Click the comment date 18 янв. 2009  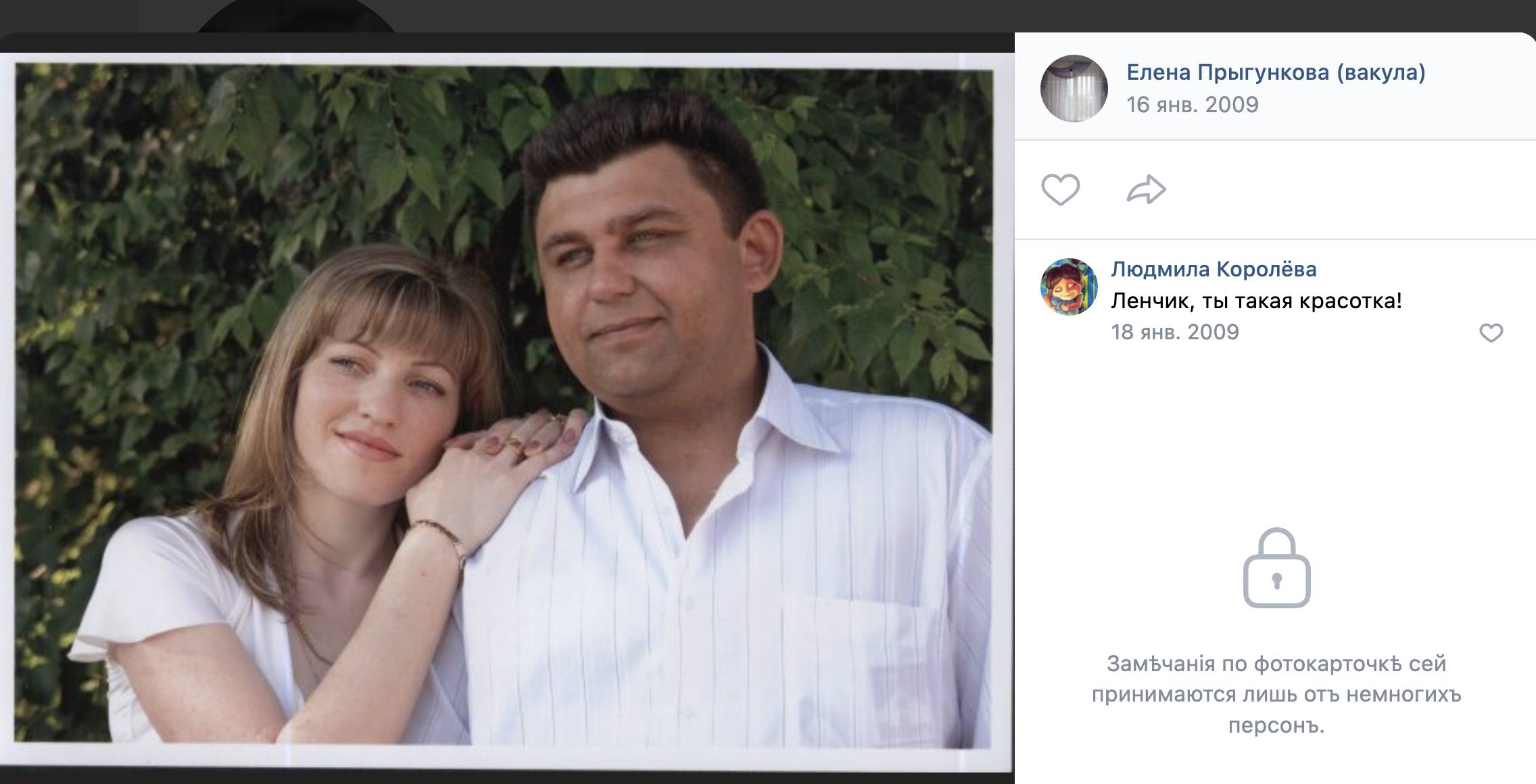click(1175, 332)
